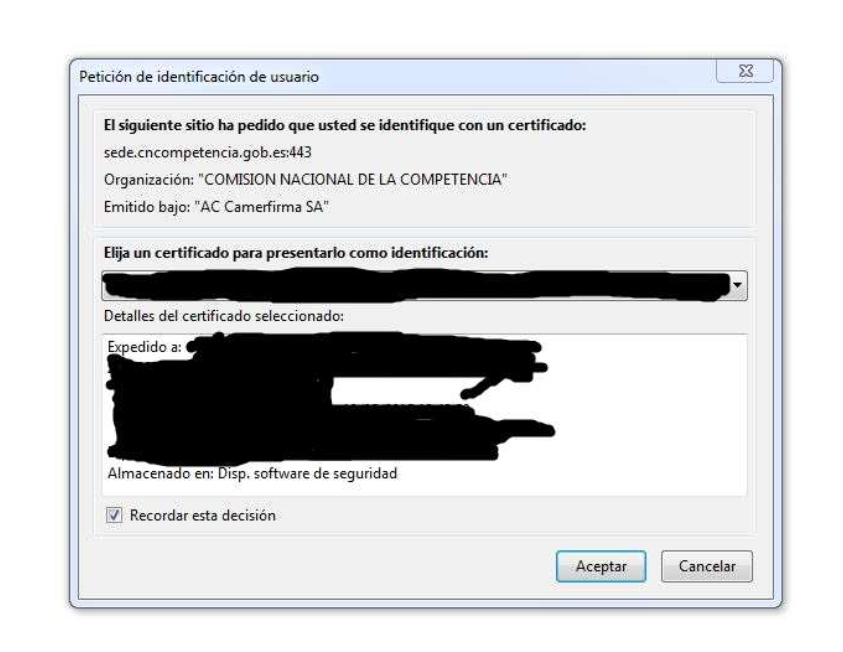Viewport: 843px width, 652px height.
Task: Click the 'Recordar esta decisión' label text
Action: tap(203, 515)
